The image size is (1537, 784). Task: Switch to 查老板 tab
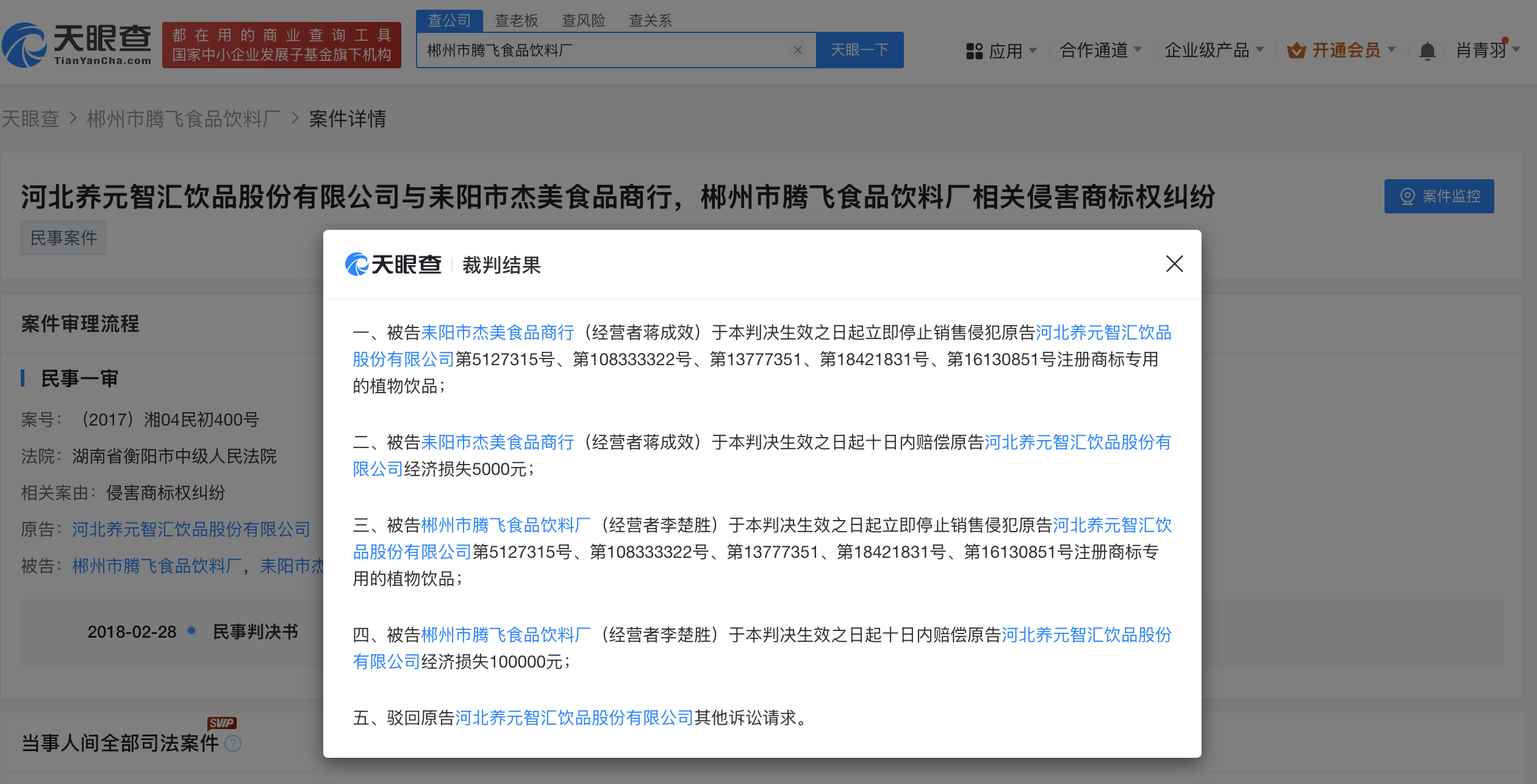516,21
